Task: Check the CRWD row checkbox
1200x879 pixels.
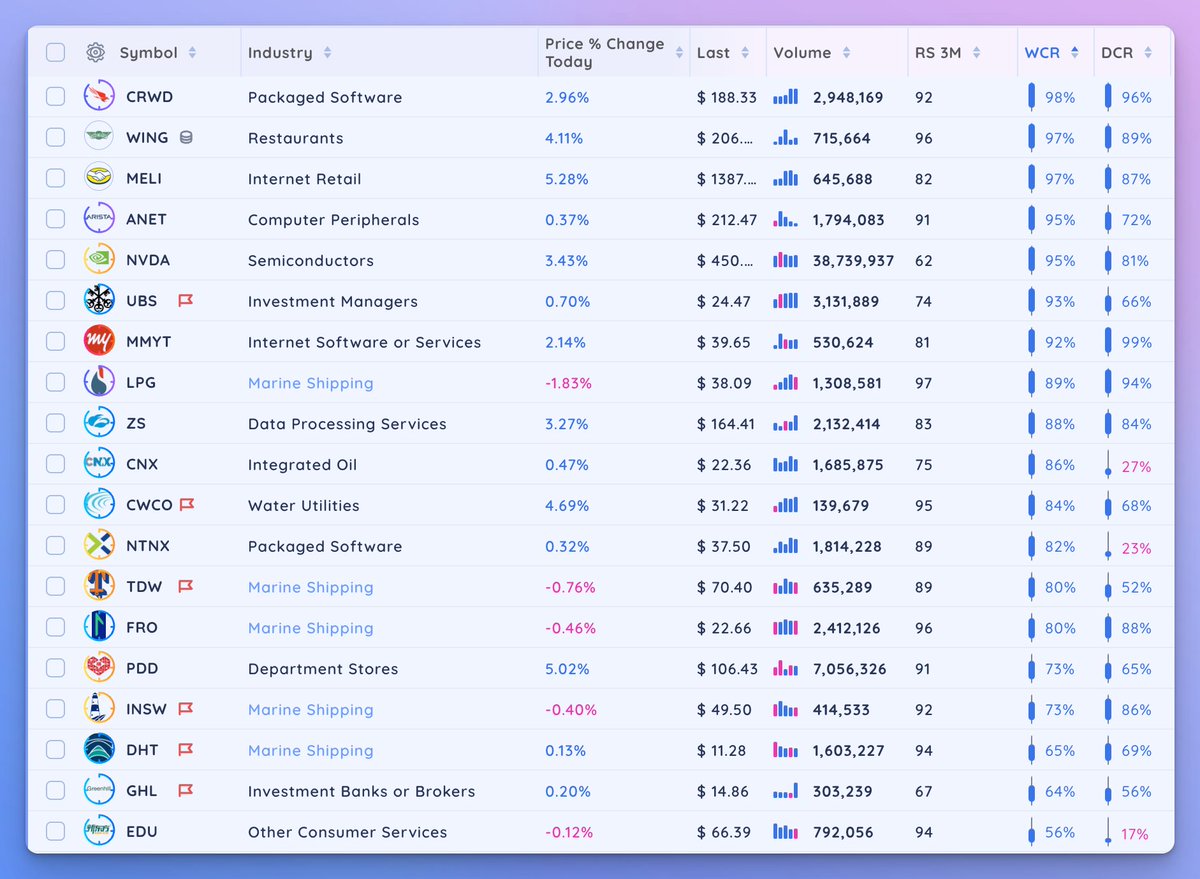Action: [55, 97]
